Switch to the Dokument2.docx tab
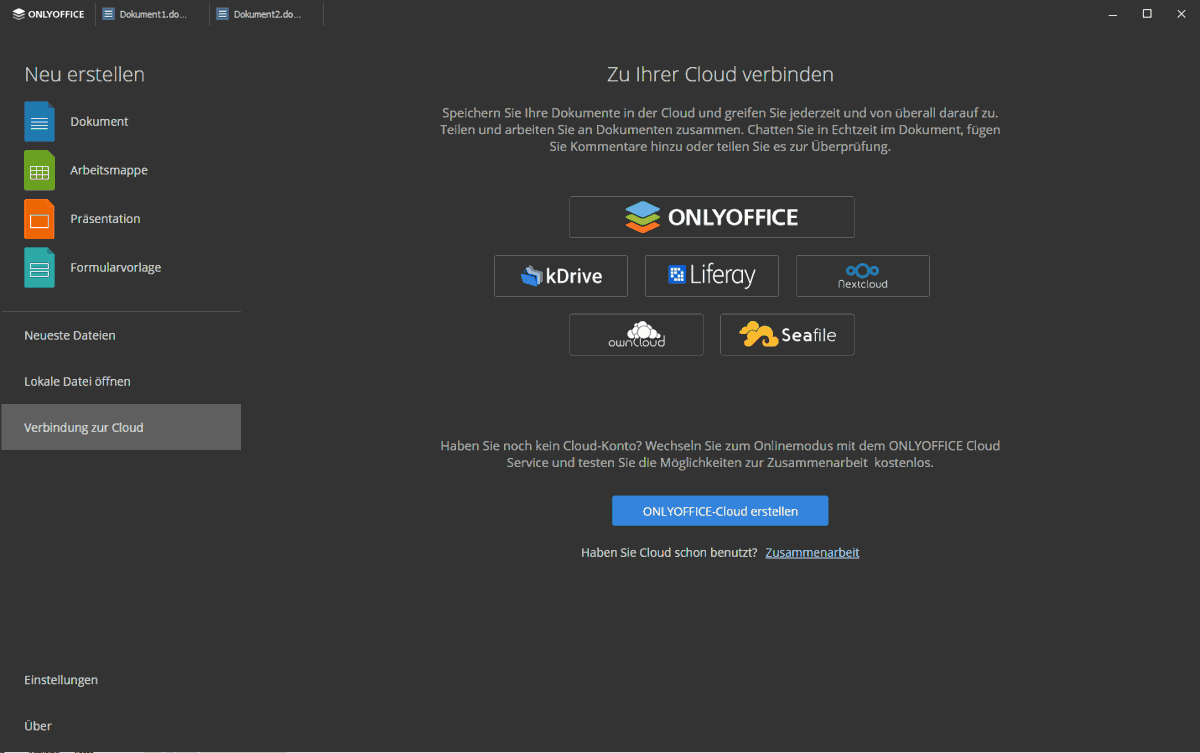Image resolution: width=1200 pixels, height=753 pixels. point(266,14)
